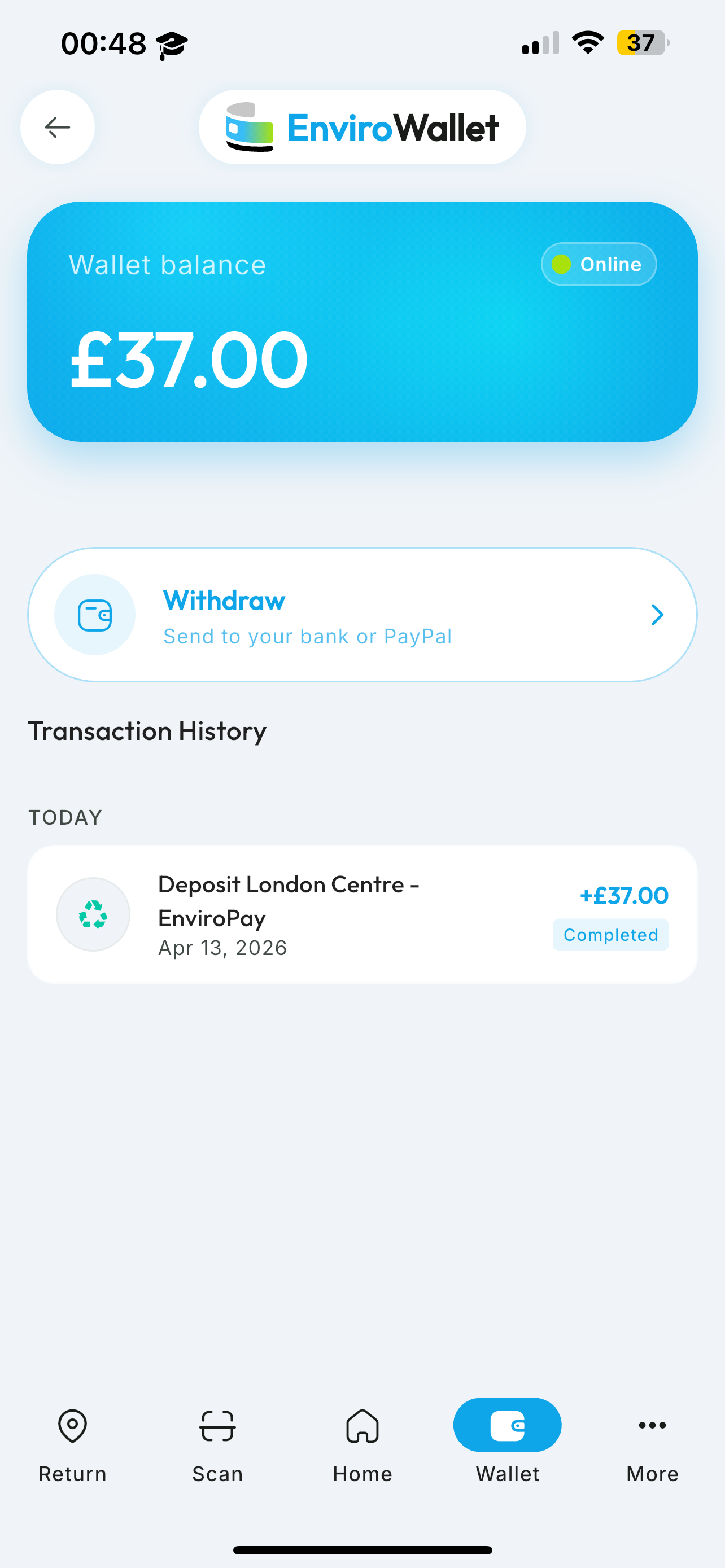Tap the home indicator bar
Image resolution: width=725 pixels, height=1568 pixels.
point(362,1550)
